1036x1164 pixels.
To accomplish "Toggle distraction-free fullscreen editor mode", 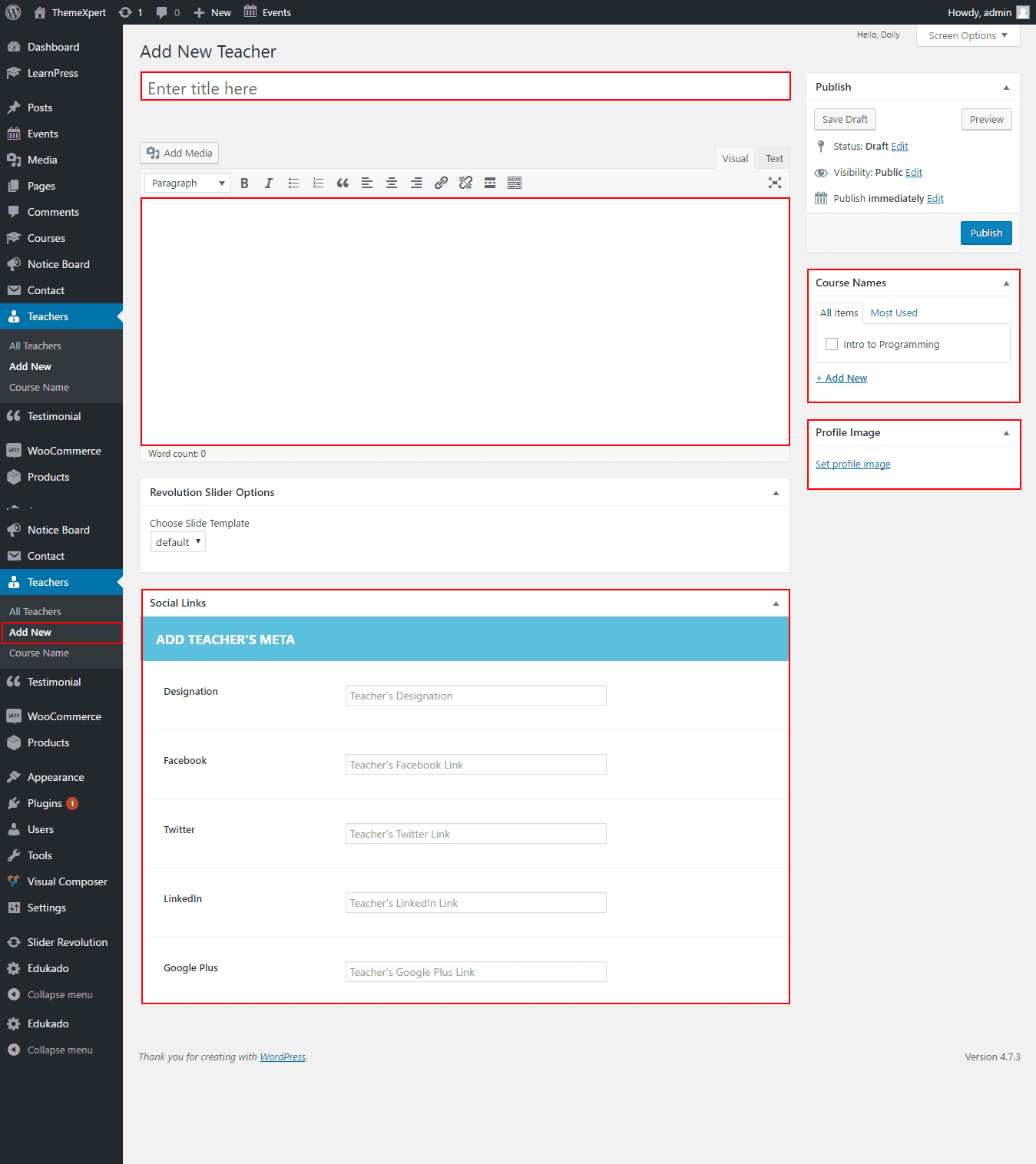I will [774, 184].
